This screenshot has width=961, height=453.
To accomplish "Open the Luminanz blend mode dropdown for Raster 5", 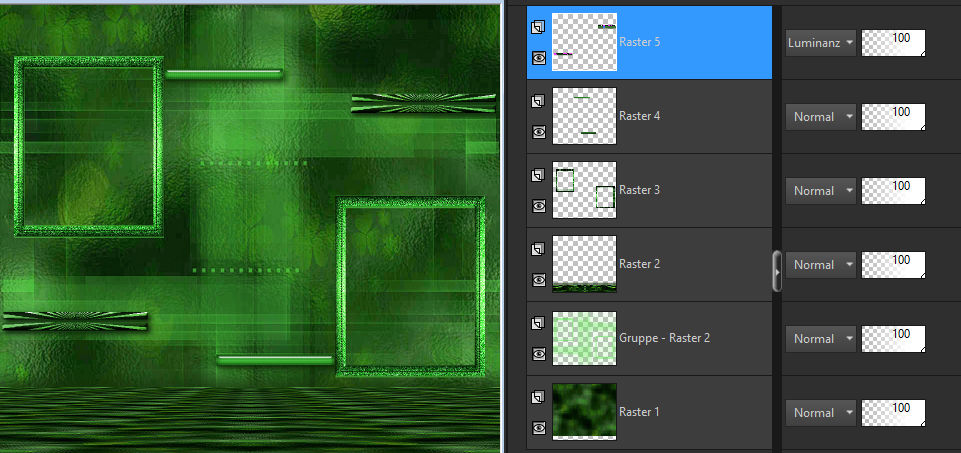I will point(821,43).
